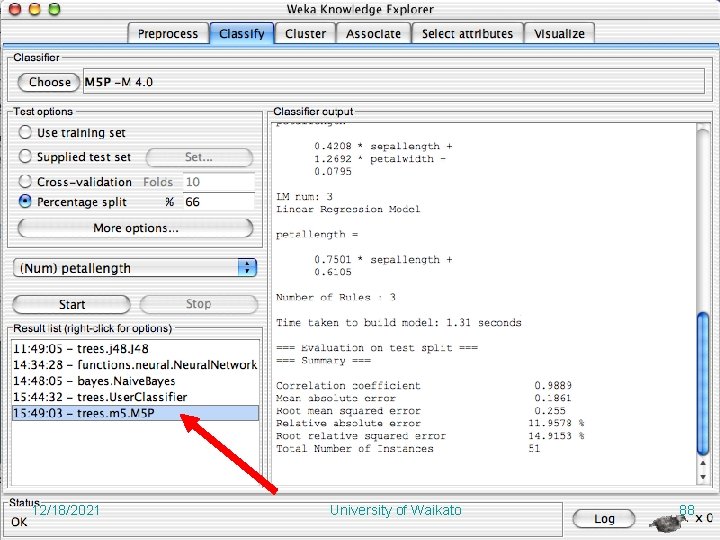Viewport: 720px width, 540px height.
Task: Click the Stop button
Action: pos(198,304)
